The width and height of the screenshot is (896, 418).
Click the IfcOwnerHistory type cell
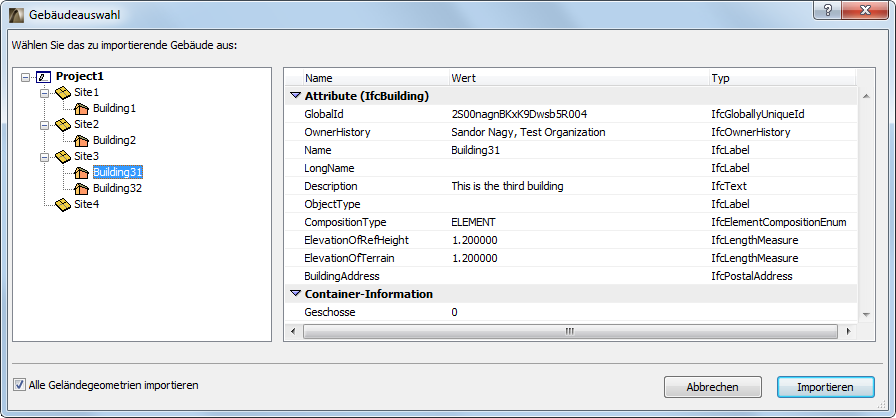pos(750,132)
